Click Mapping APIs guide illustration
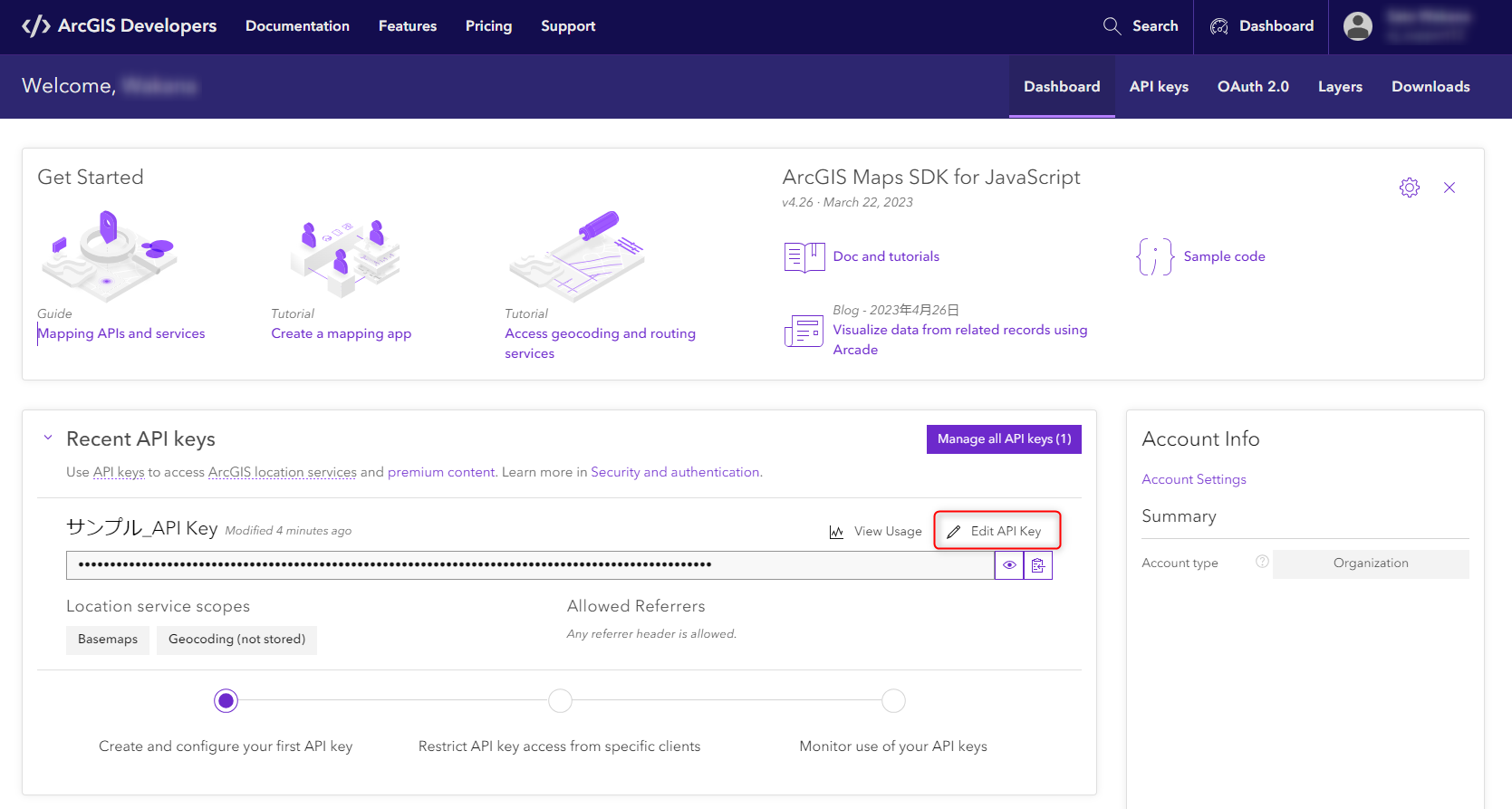The width and height of the screenshot is (1512, 809). 109,255
